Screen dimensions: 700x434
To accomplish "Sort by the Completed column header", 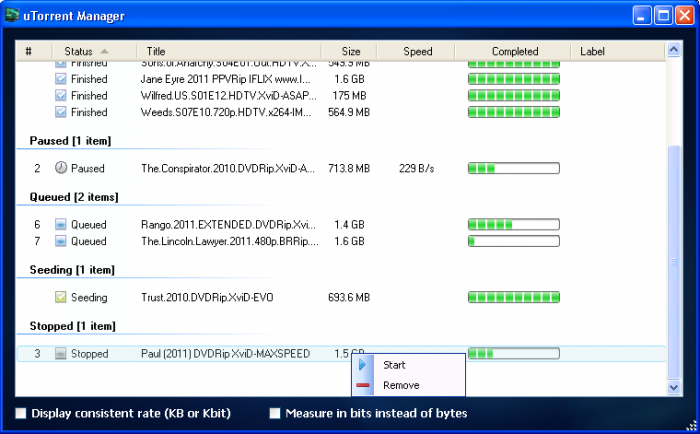I will [513, 51].
